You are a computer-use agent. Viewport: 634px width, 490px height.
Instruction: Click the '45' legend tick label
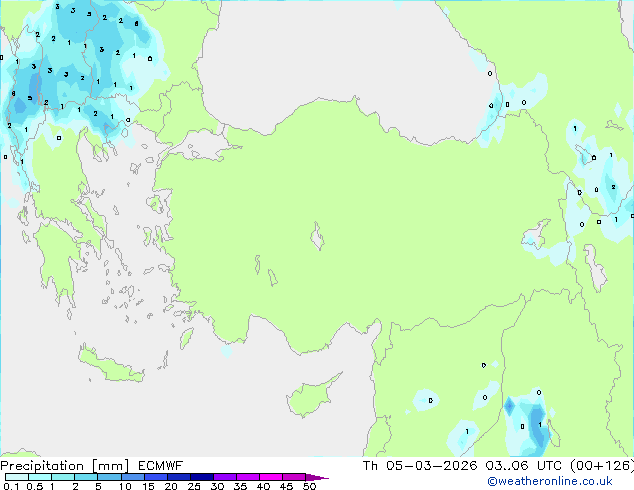click(286, 486)
